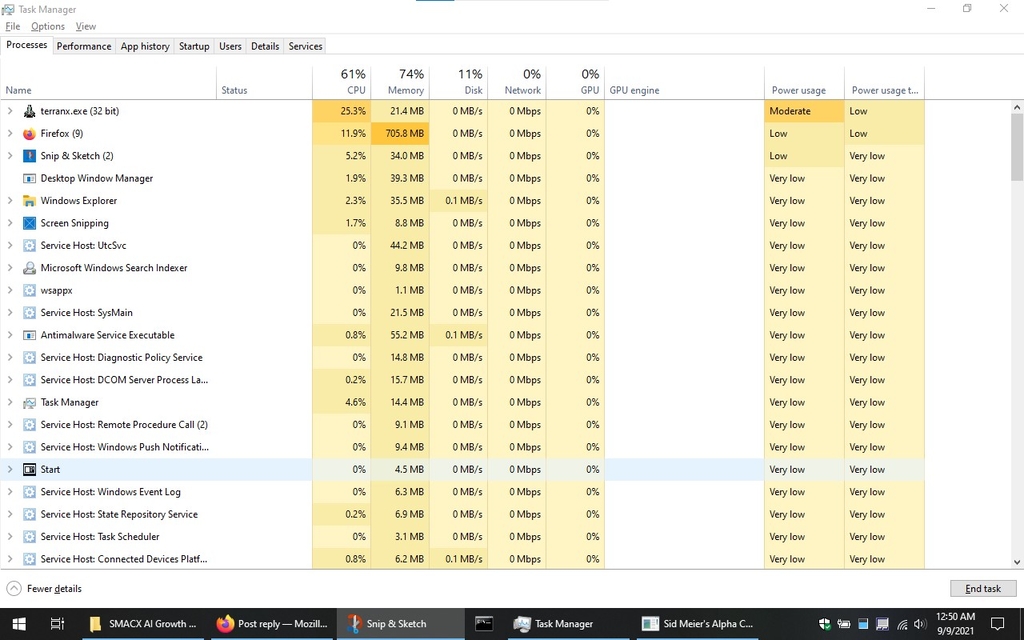Expand Service Host: UtcSvc entry
The height and width of the screenshot is (640, 1024).
[10, 246]
